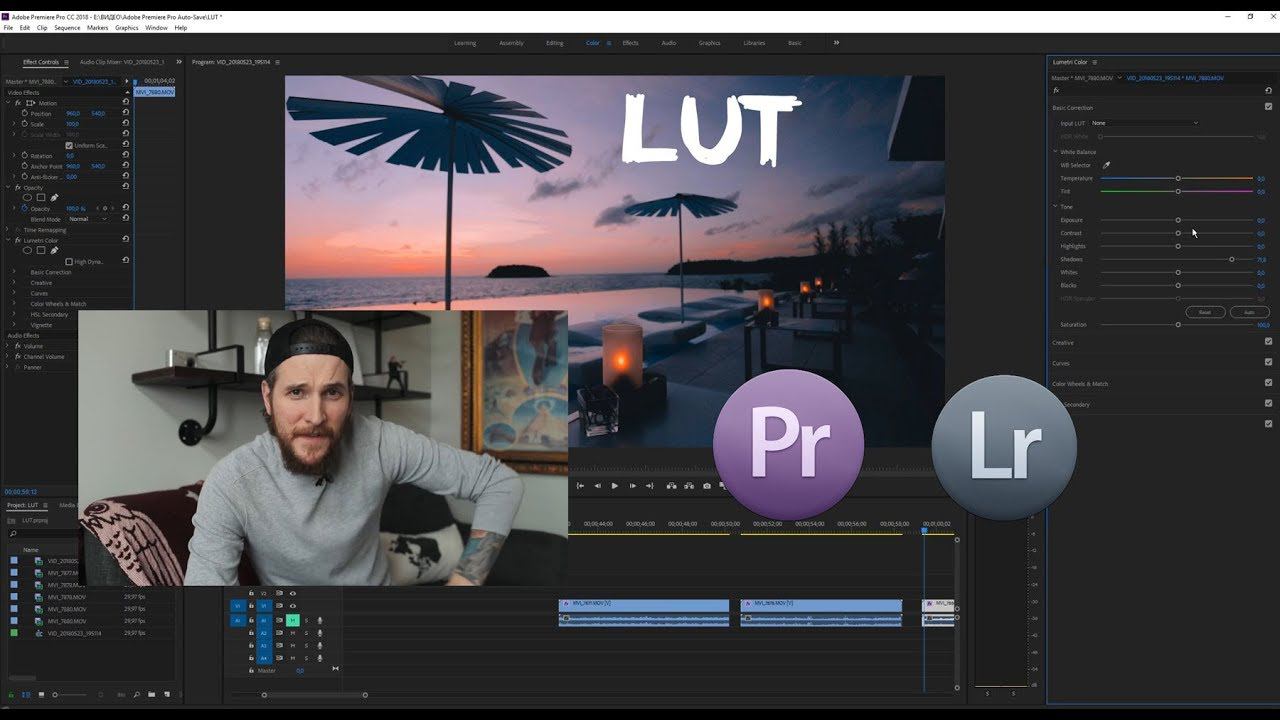
Task: Open the Color Wheels & Match section
Action: tap(1080, 383)
